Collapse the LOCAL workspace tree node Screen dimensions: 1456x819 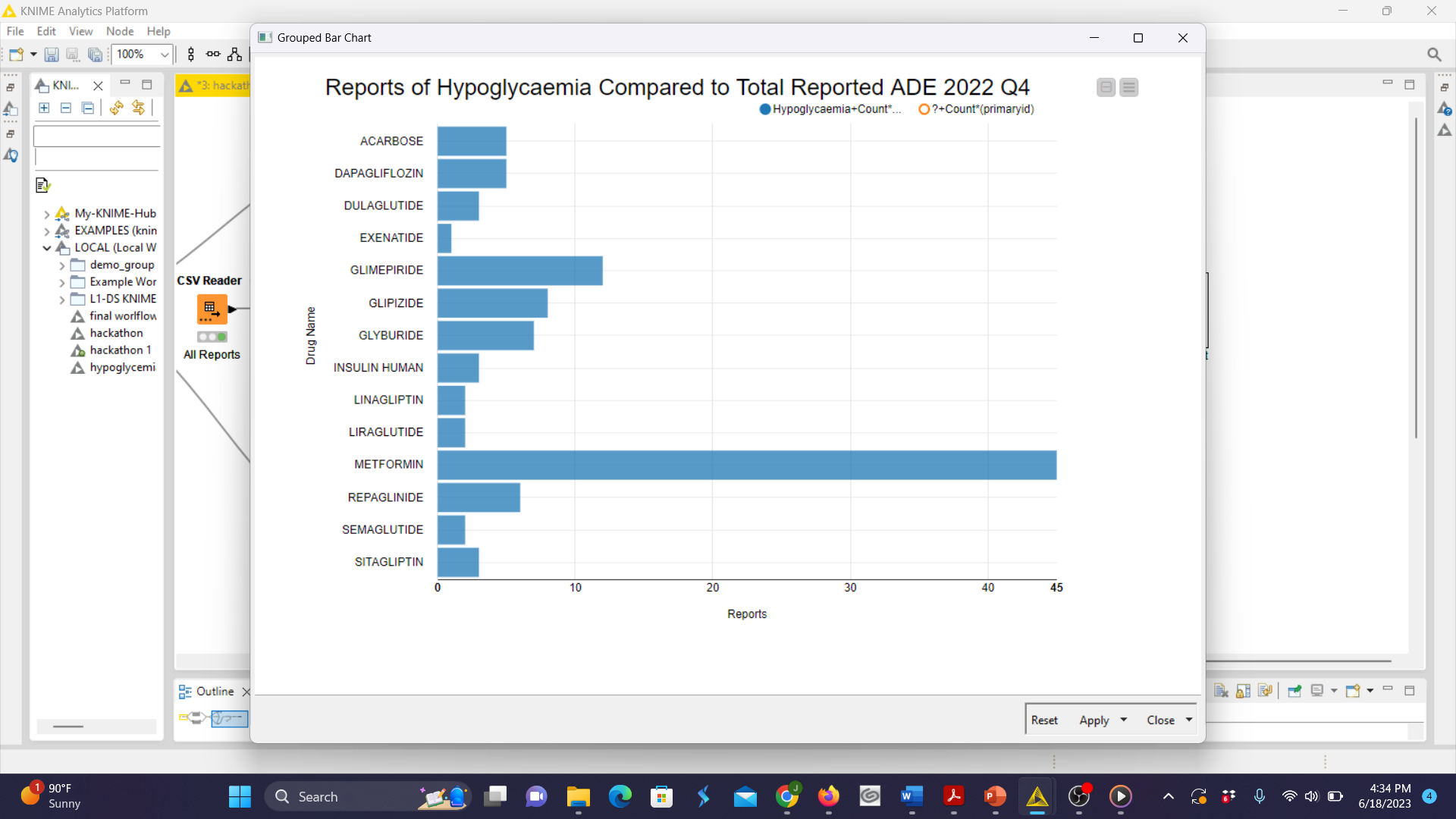[x=47, y=248]
